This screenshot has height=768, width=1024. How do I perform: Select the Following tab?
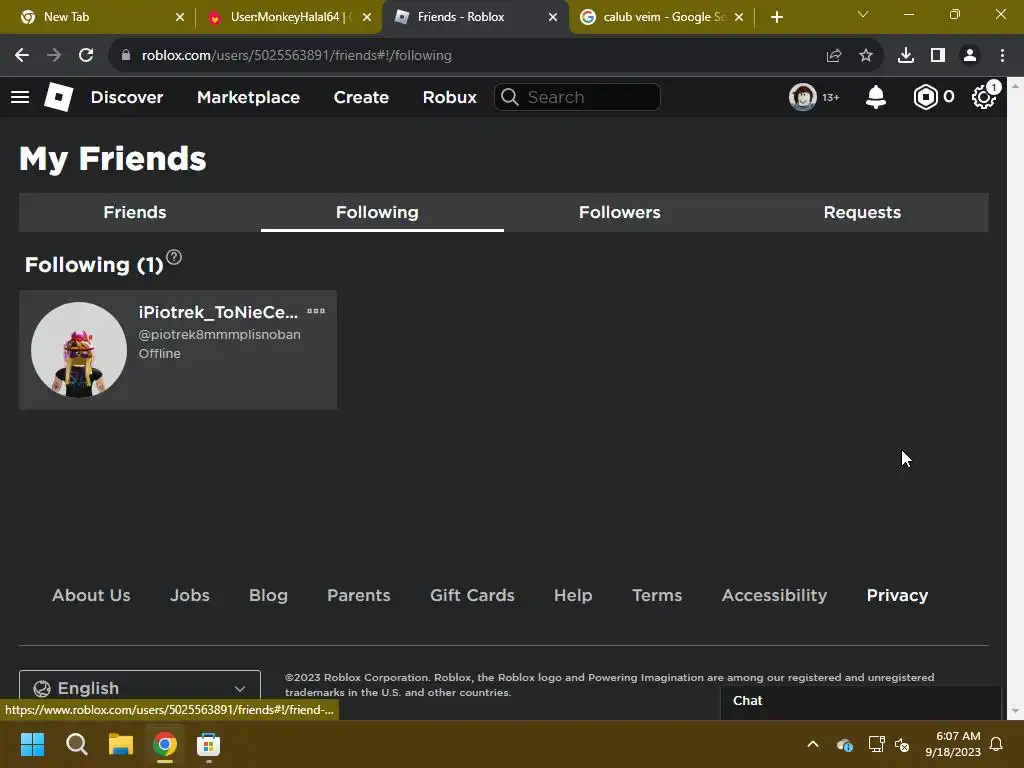click(377, 212)
